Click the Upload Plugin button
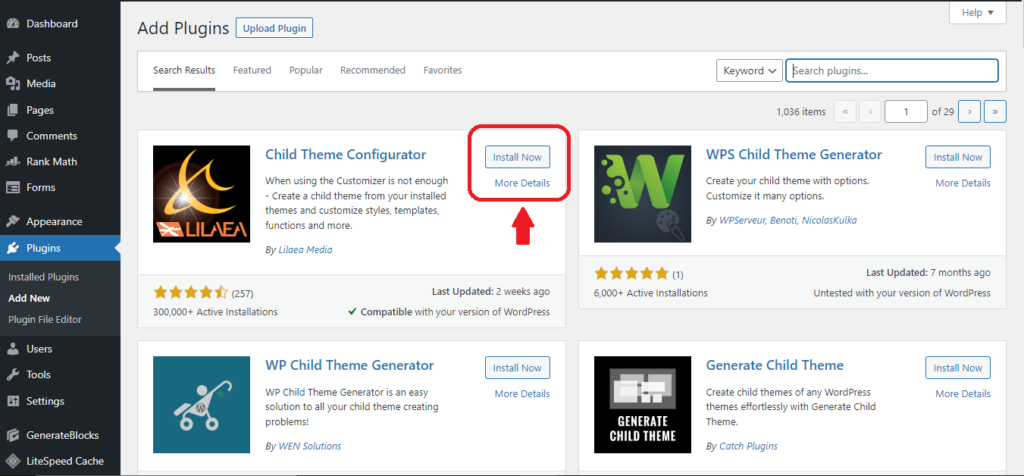Screen dimensions: 1024x476 [x=274, y=29]
